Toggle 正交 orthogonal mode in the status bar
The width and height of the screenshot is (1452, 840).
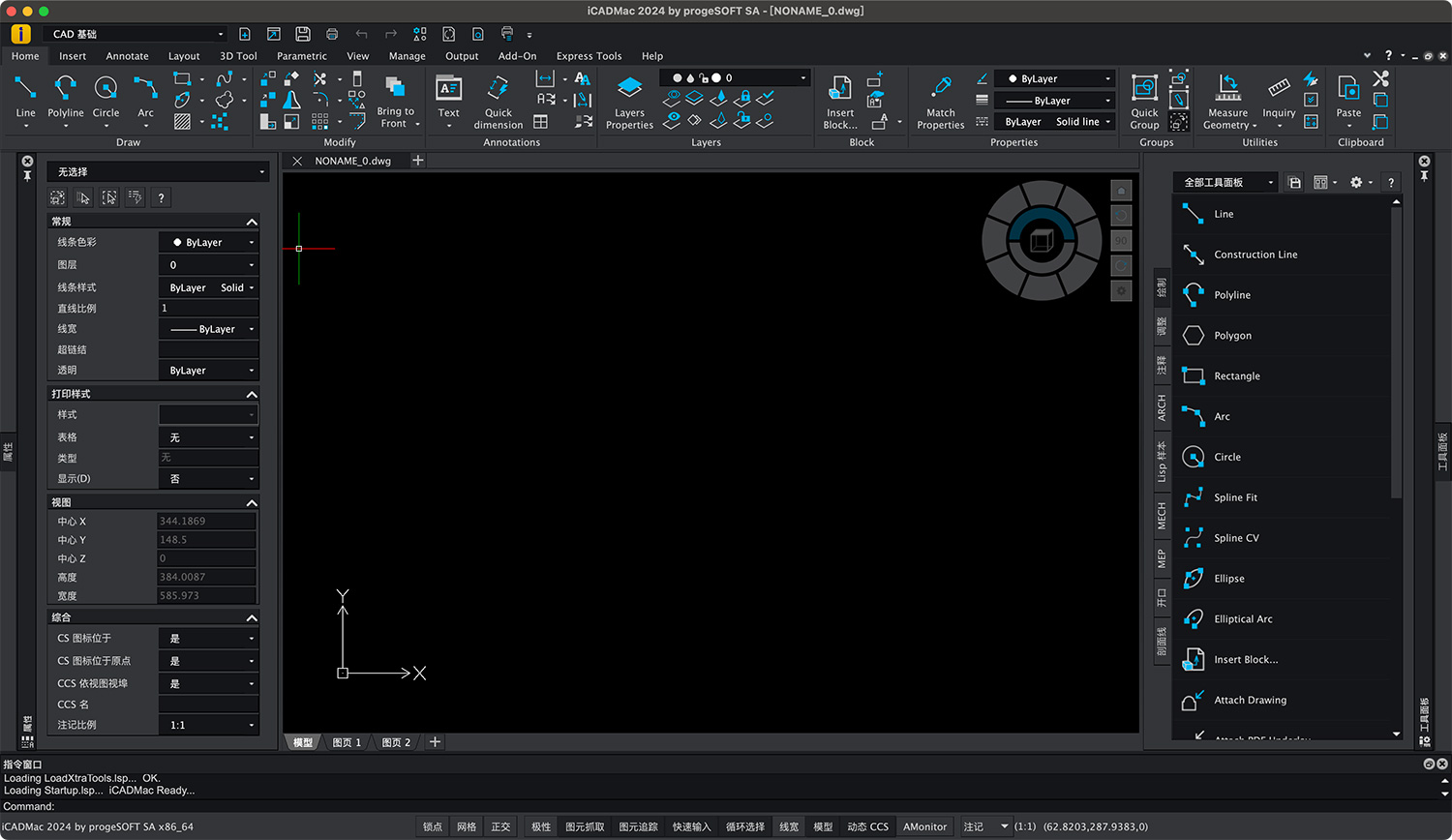click(x=500, y=826)
